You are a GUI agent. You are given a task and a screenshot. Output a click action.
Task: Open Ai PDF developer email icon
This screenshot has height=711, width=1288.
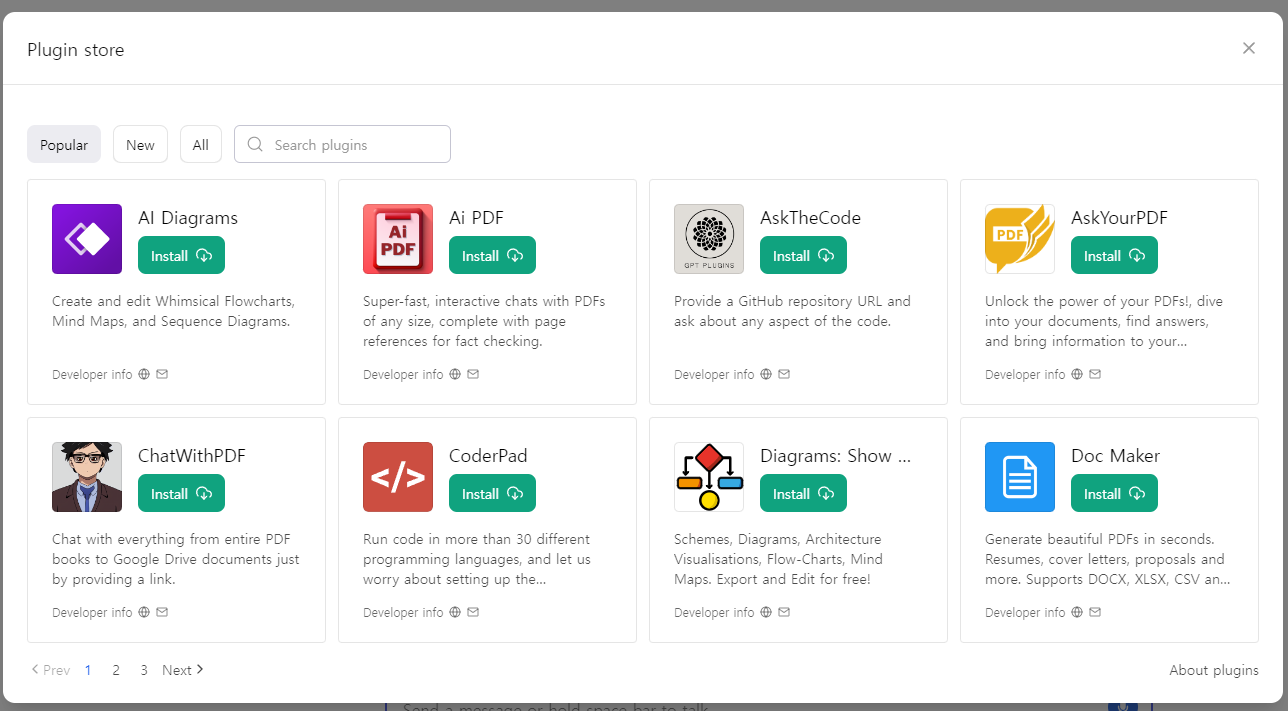click(473, 374)
